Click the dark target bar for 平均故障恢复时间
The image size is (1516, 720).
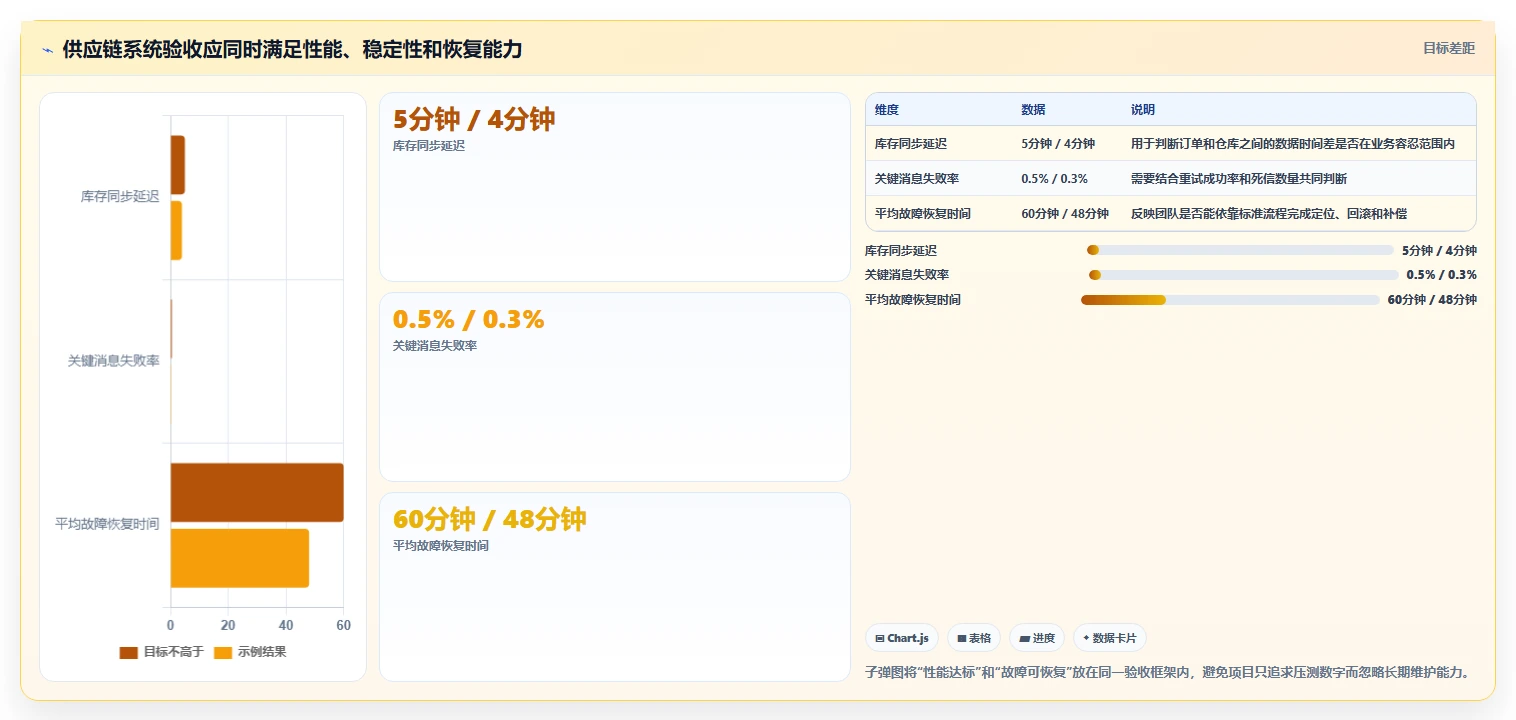(x=257, y=492)
